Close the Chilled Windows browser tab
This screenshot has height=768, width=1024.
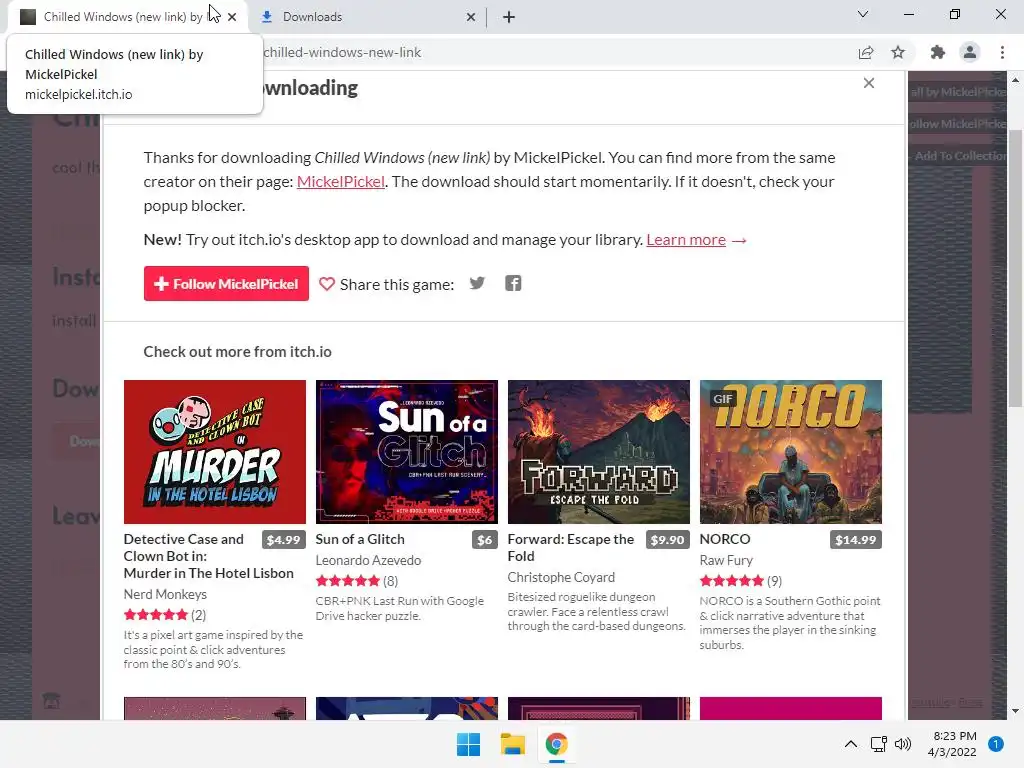pos(232,17)
